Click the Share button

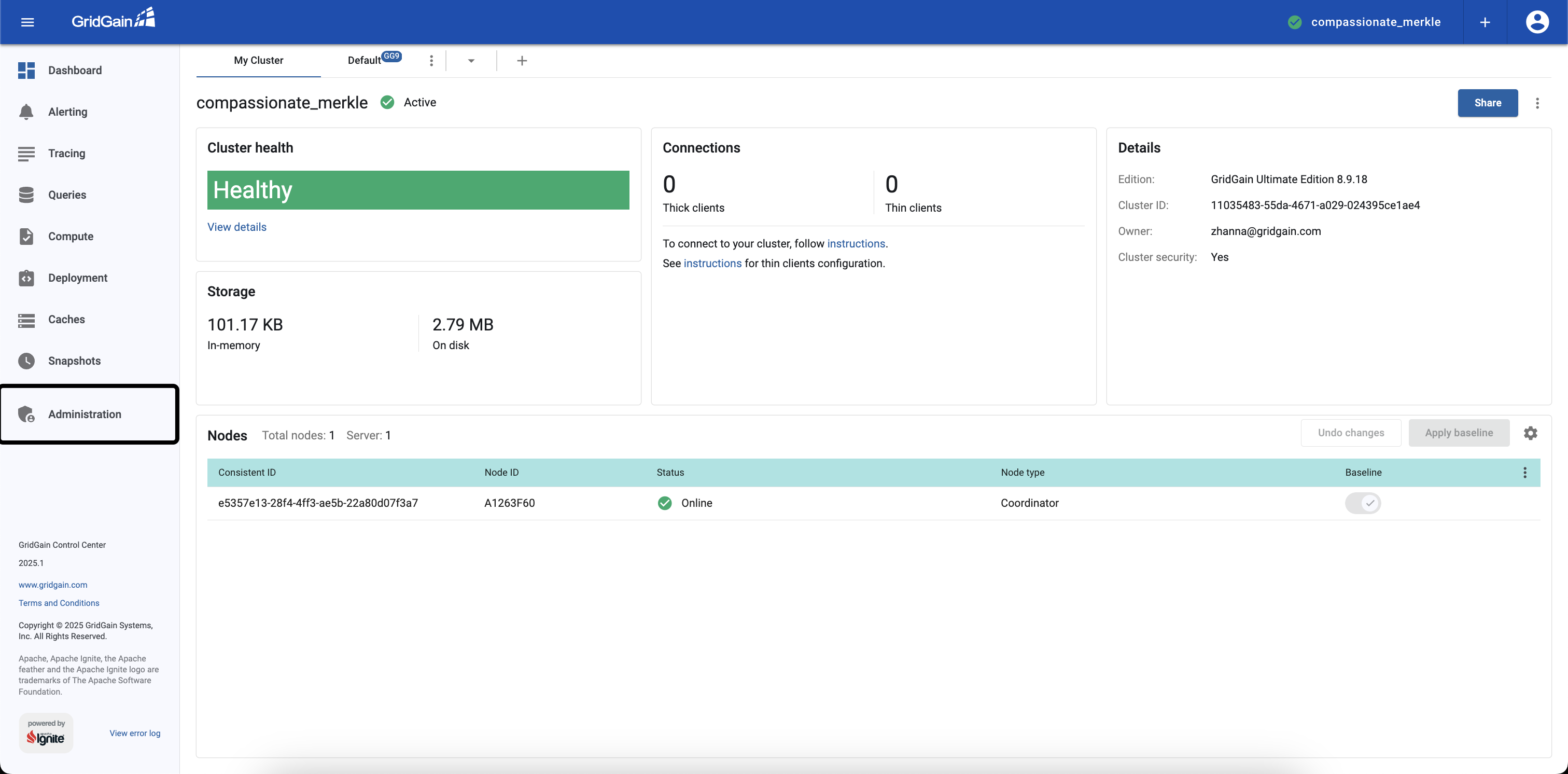coord(1488,103)
